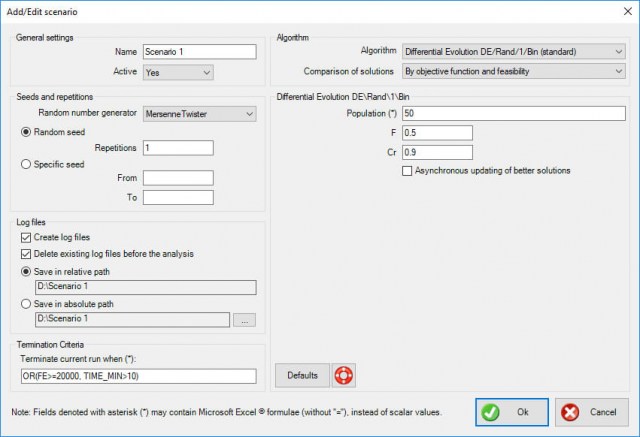
Task: Click the red lifebuoy help icon
Action: point(343,375)
